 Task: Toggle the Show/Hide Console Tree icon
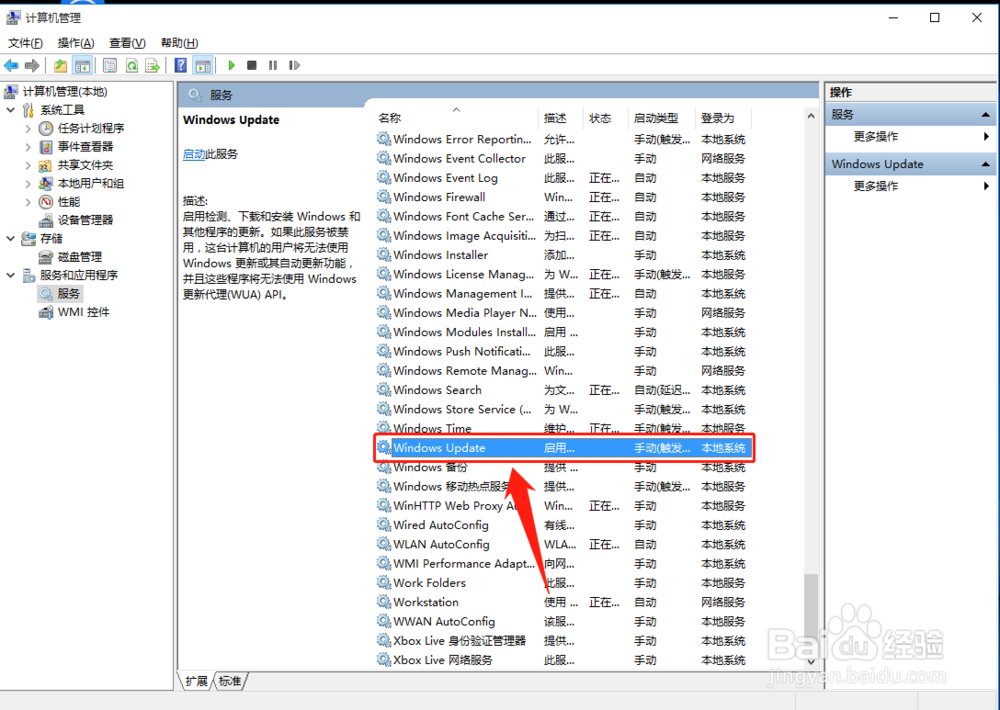[82, 65]
